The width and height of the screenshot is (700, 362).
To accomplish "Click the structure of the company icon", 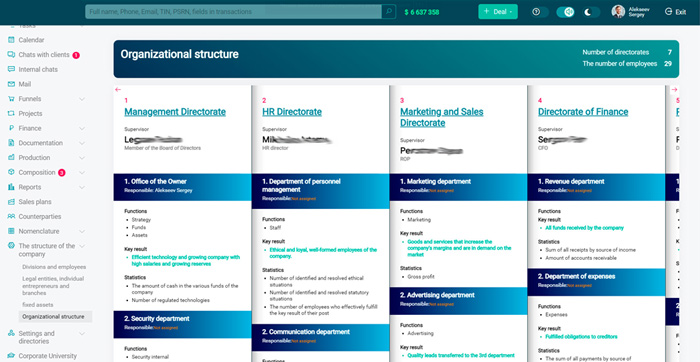I will pyautogui.click(x=11, y=246).
